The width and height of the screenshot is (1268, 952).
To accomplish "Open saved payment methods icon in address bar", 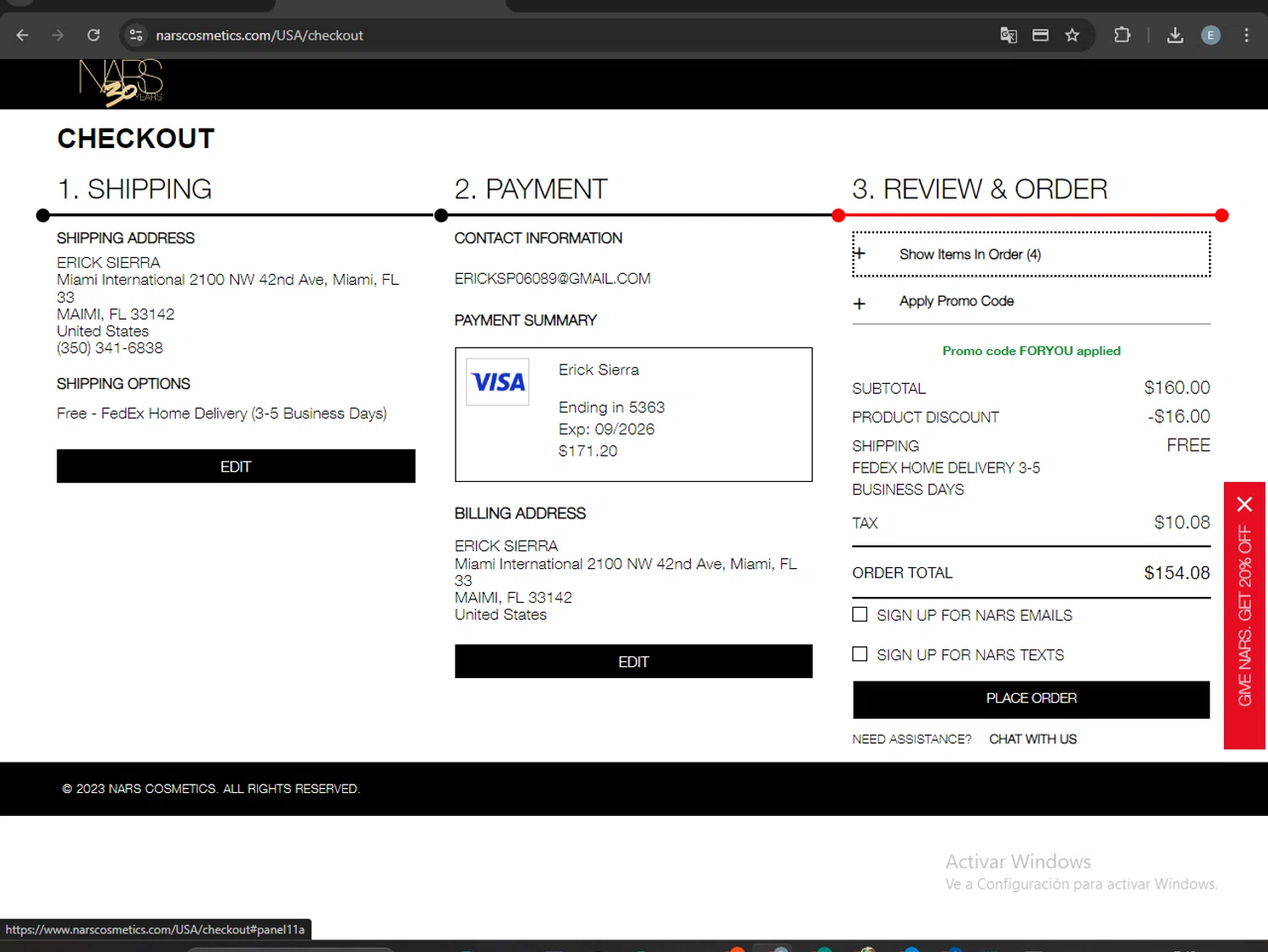I will (x=1041, y=36).
